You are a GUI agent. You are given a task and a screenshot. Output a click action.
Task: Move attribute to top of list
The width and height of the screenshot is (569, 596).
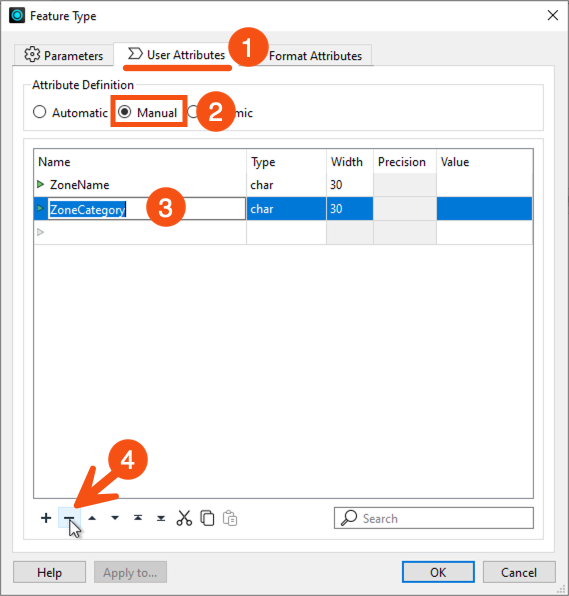[138, 518]
